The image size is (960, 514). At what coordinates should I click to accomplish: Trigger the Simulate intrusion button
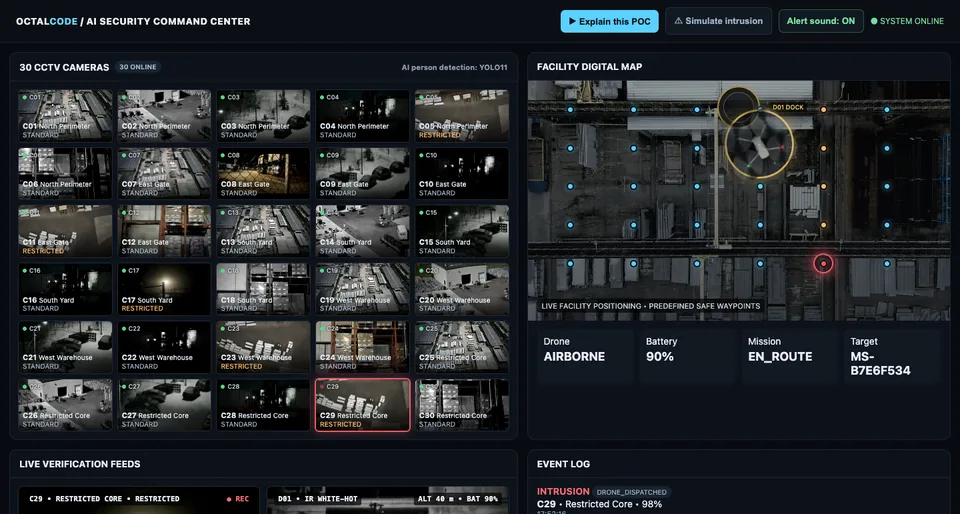point(718,21)
